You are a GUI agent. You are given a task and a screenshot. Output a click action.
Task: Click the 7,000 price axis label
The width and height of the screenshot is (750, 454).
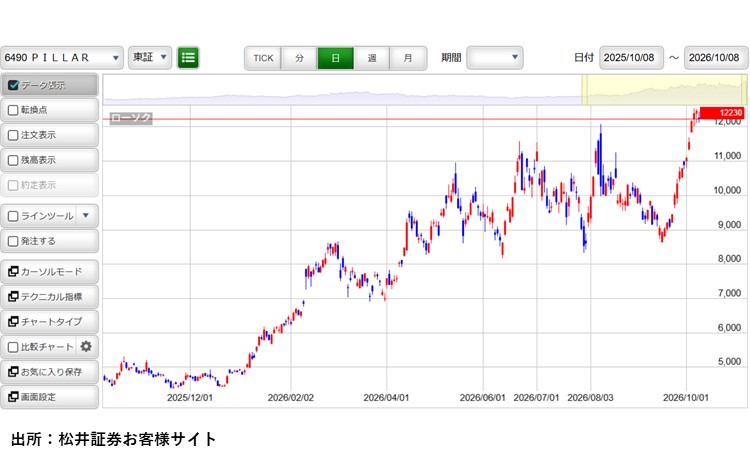(729, 293)
